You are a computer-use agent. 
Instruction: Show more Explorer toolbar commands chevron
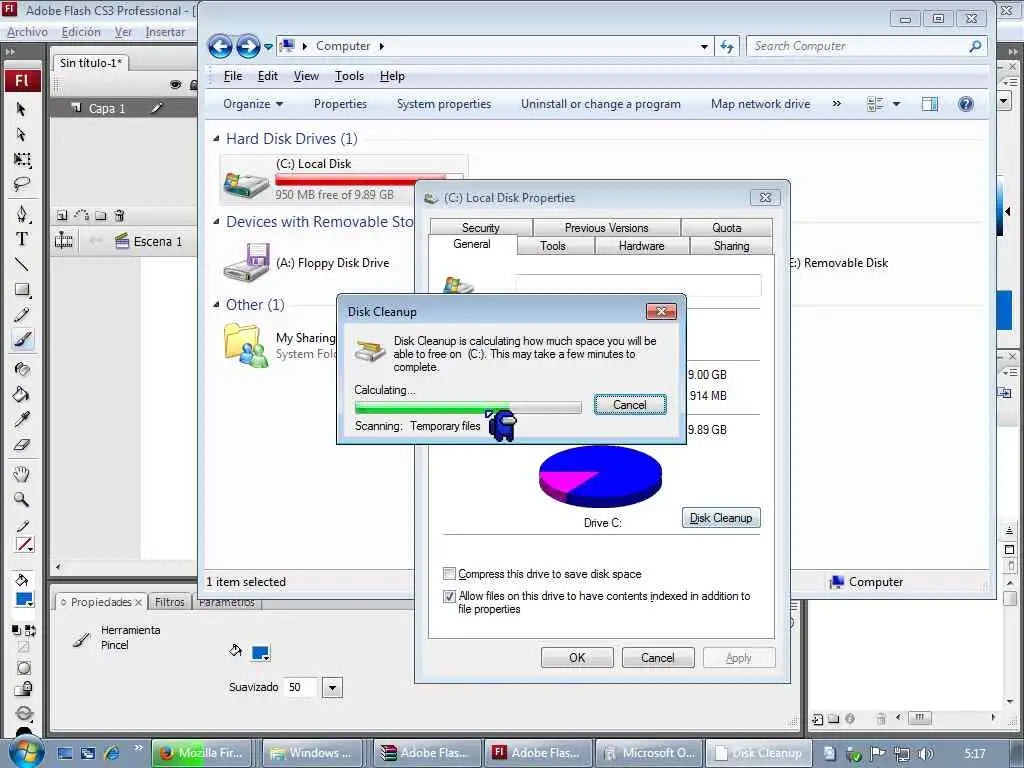click(837, 104)
